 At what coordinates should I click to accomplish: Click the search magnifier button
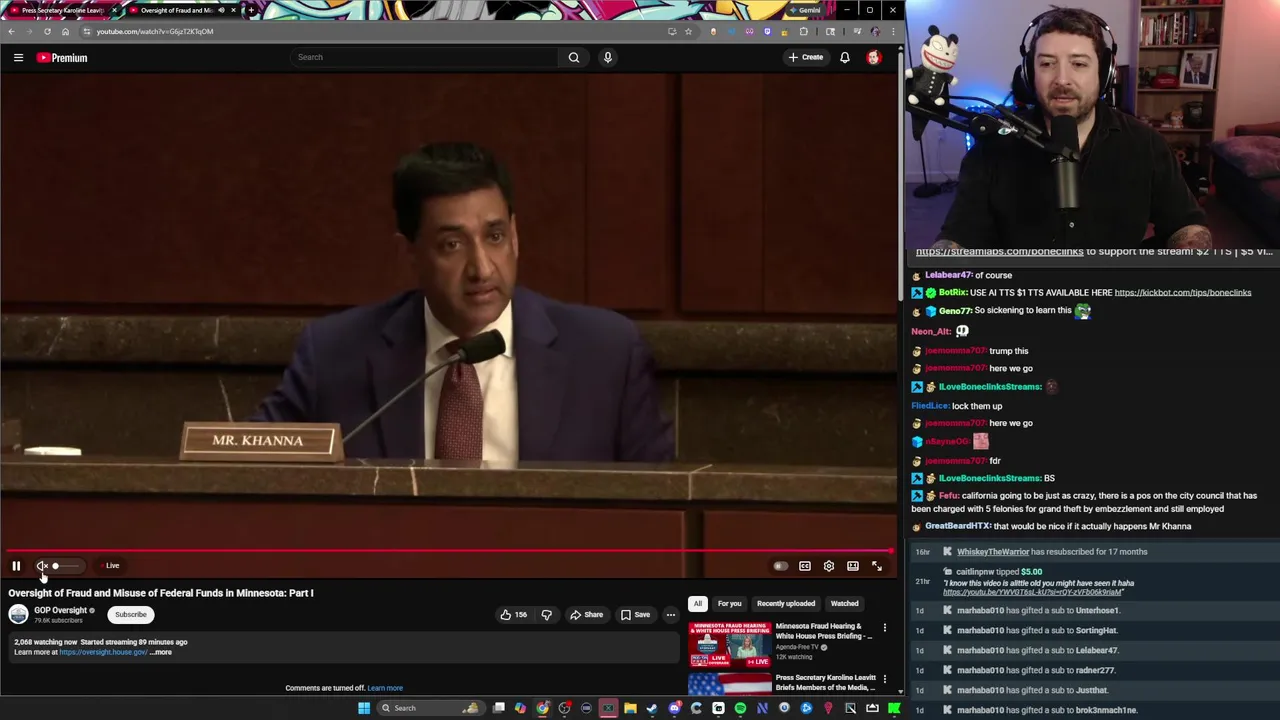tap(574, 57)
